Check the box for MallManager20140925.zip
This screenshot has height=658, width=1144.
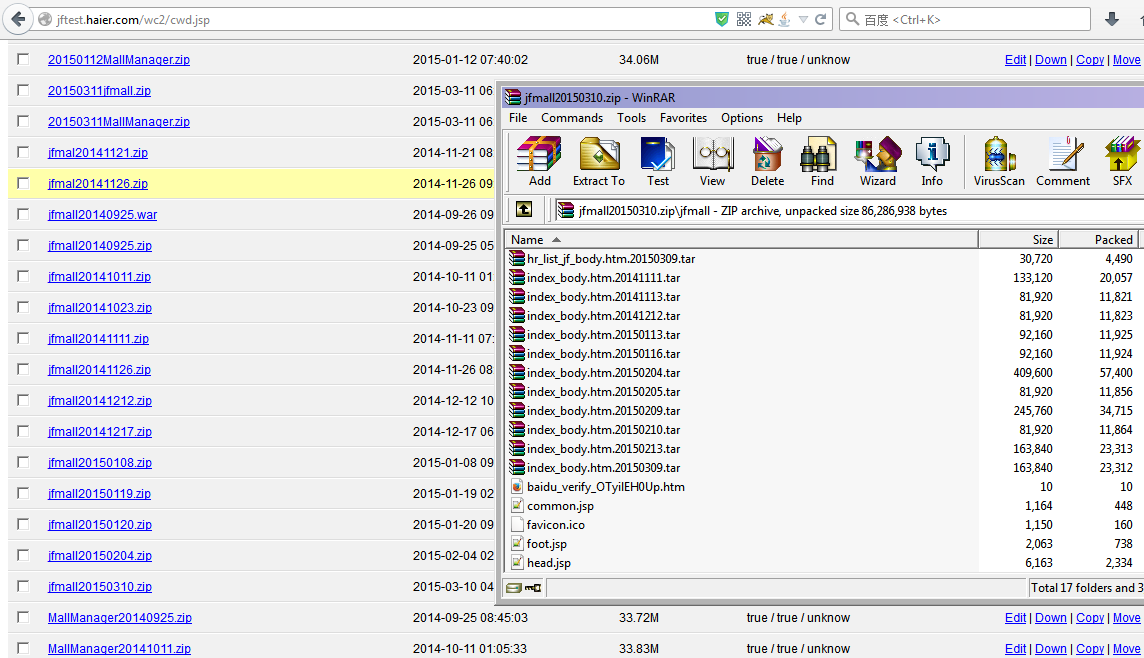click(23, 617)
